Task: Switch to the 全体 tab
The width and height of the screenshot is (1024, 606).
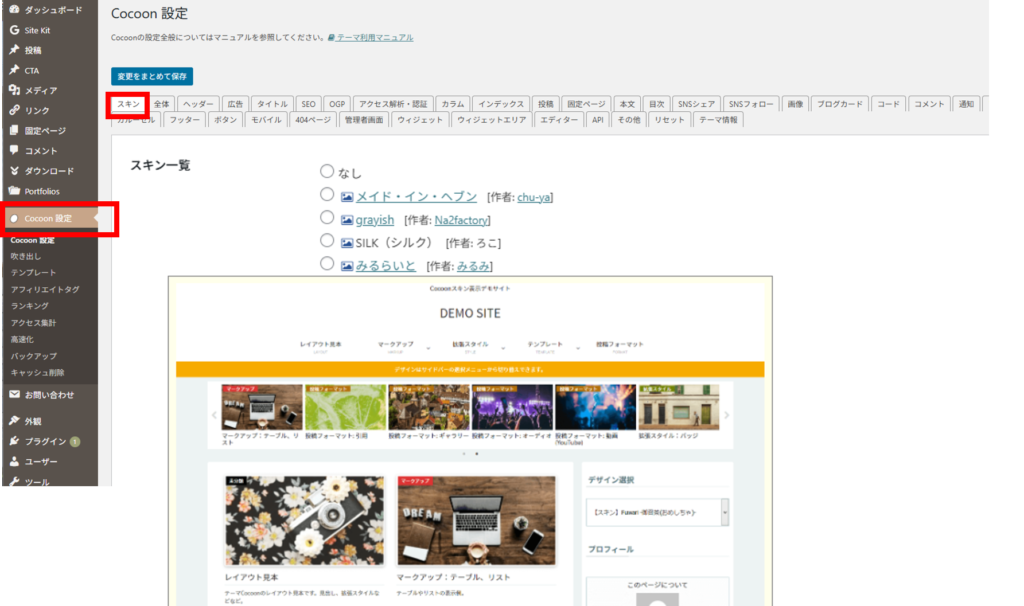Action: pyautogui.click(x=161, y=104)
